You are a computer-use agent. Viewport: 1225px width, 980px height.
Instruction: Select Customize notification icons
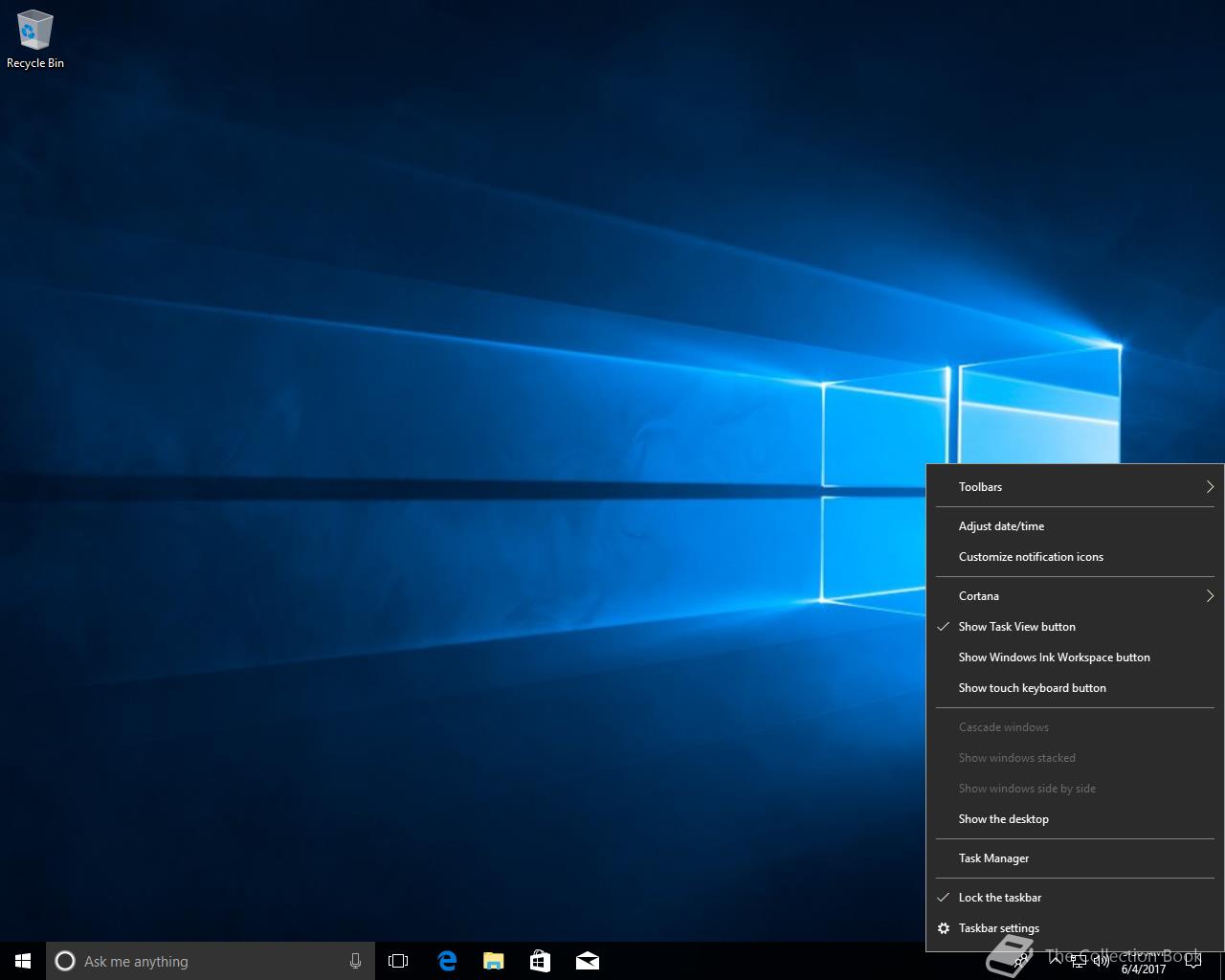tap(1075, 556)
